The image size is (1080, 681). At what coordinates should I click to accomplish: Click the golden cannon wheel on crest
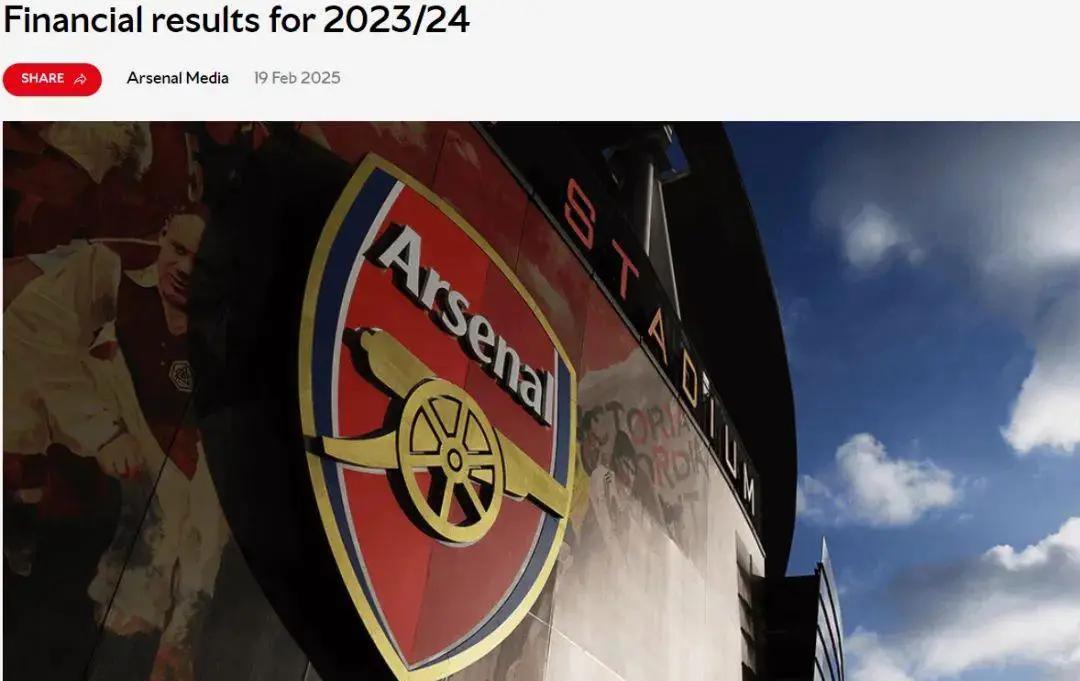(451, 459)
